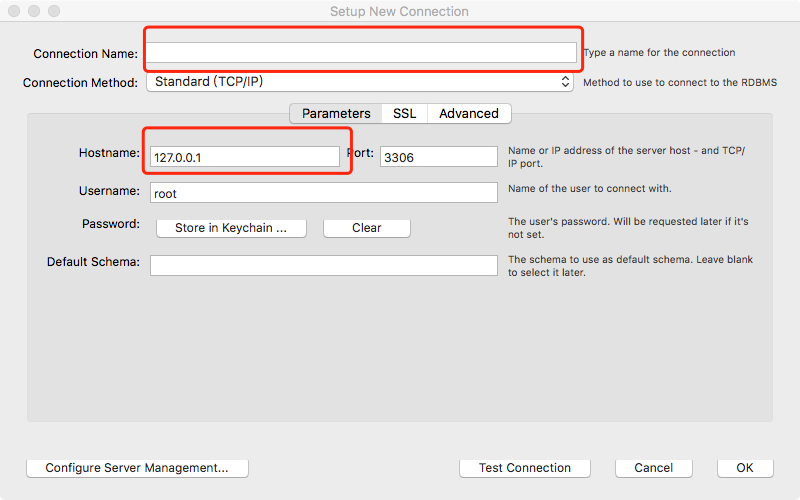Close the Setup New Connection window
Image resolution: width=800 pixels, height=500 pixels.
click(14, 11)
